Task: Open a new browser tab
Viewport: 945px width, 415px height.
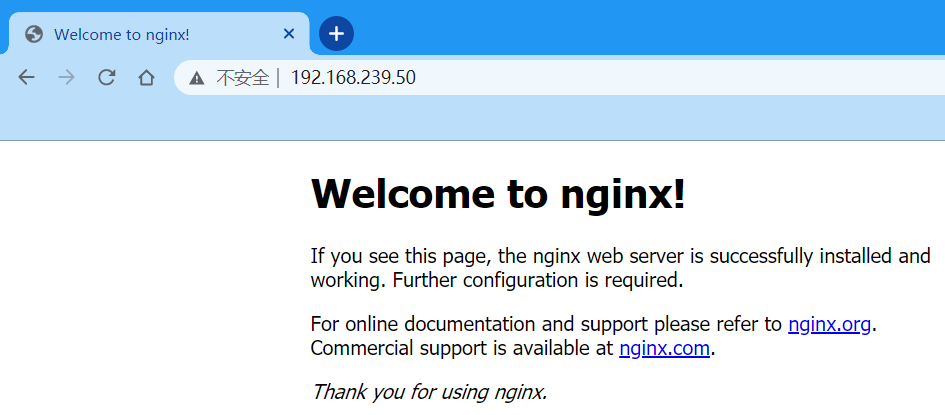Action: tap(336, 34)
